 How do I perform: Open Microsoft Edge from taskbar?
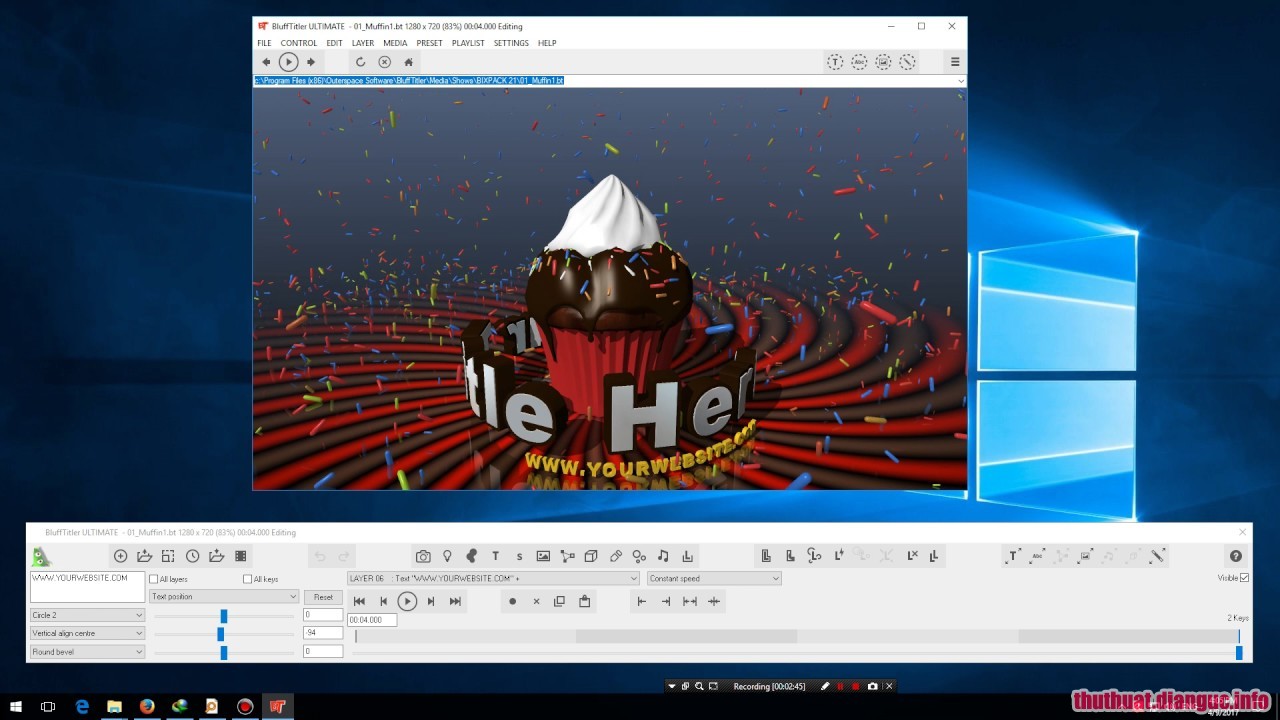point(82,706)
